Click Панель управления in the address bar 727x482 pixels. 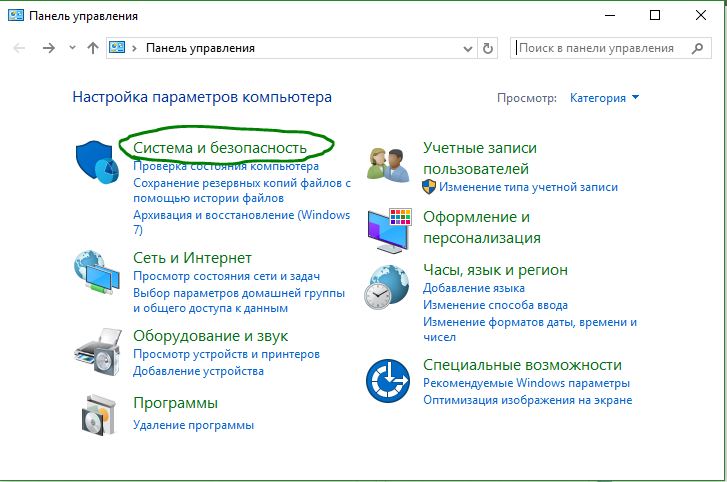(200, 48)
